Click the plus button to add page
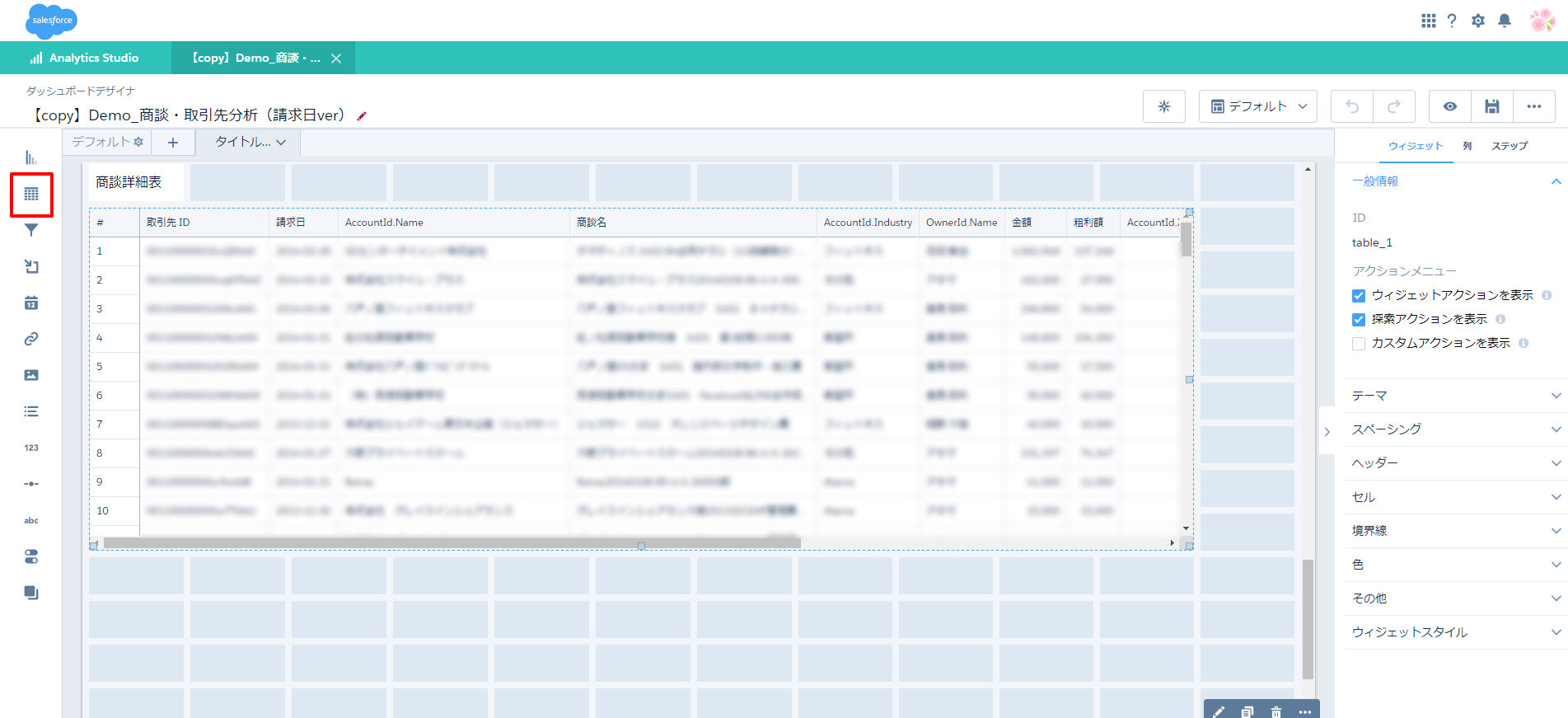Image resolution: width=1568 pixels, height=718 pixels. 173,143
